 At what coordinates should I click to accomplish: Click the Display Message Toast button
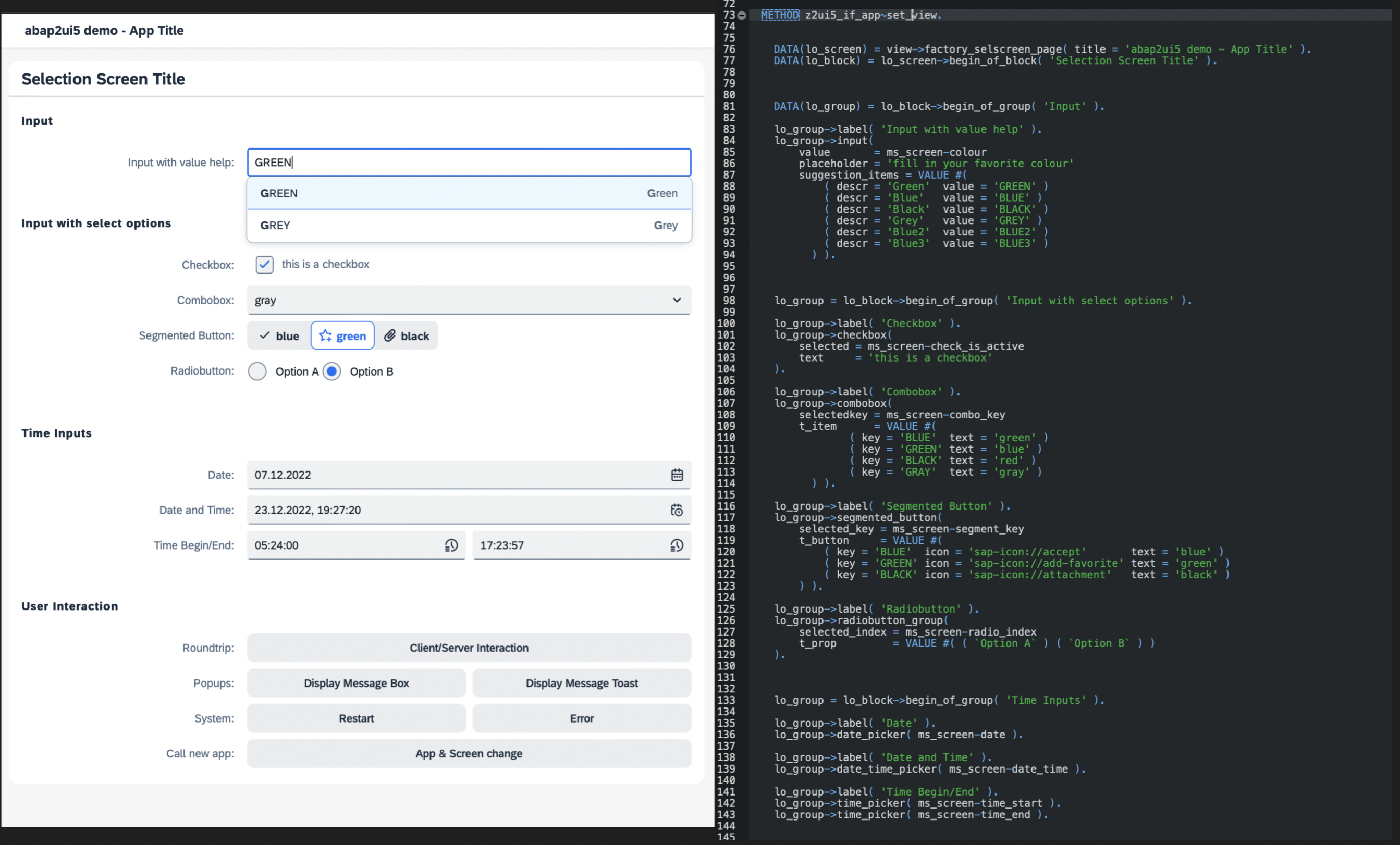point(582,683)
